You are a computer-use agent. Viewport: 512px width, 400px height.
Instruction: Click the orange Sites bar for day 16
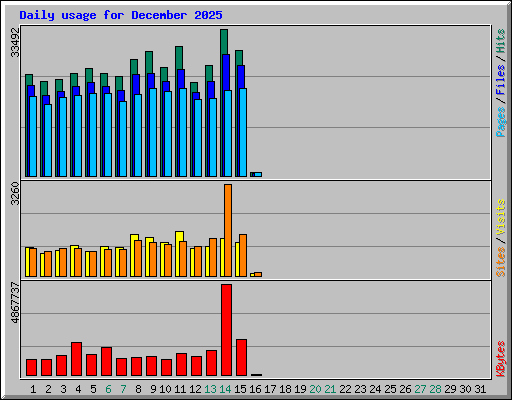[x=258, y=274]
